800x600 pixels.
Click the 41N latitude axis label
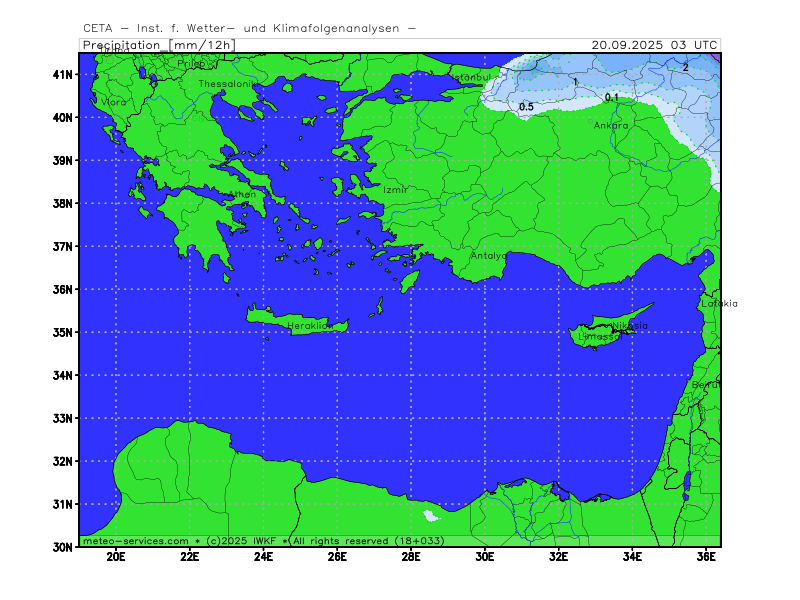[x=62, y=74]
